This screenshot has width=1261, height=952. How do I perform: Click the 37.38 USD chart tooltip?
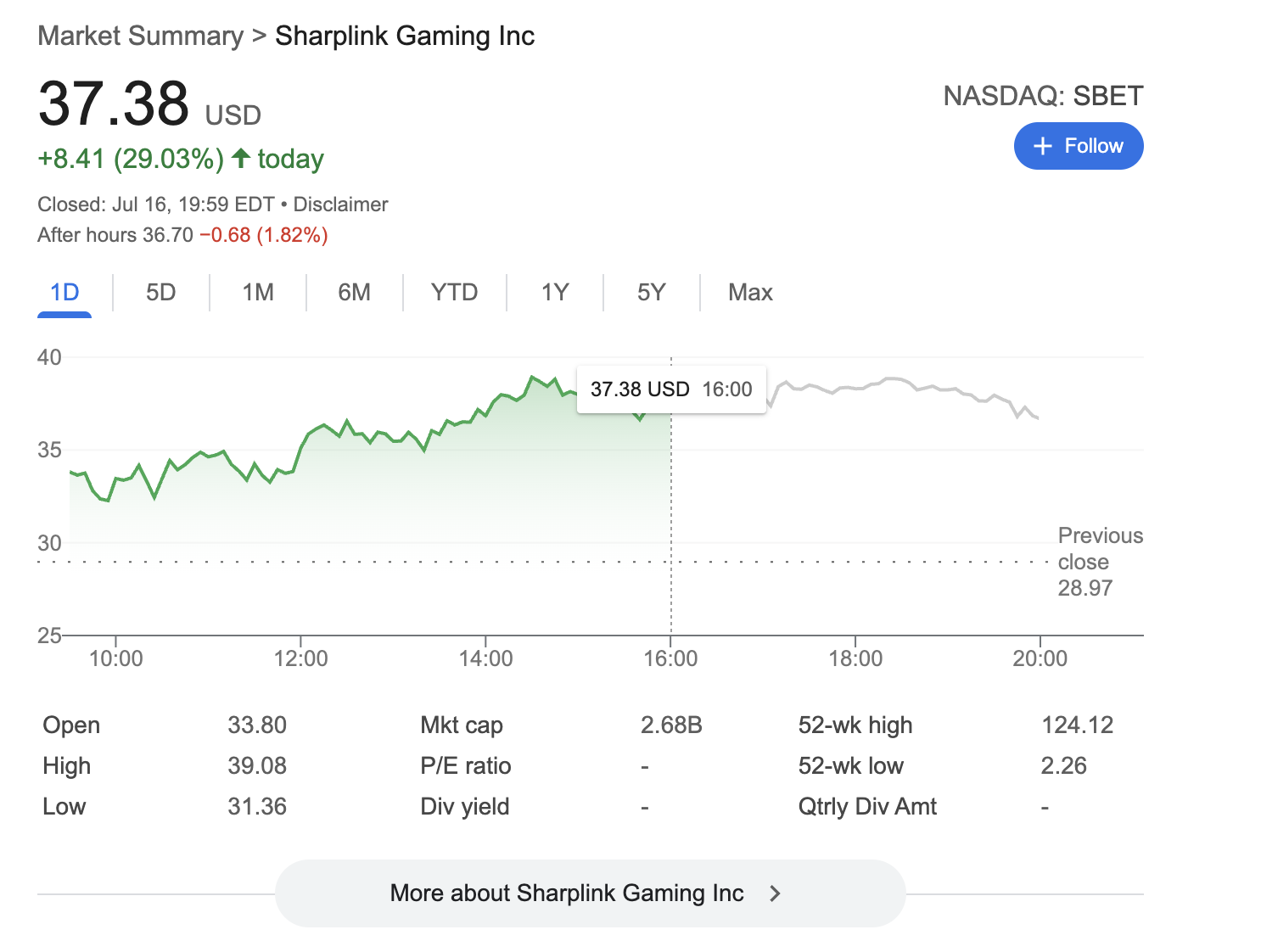670,389
